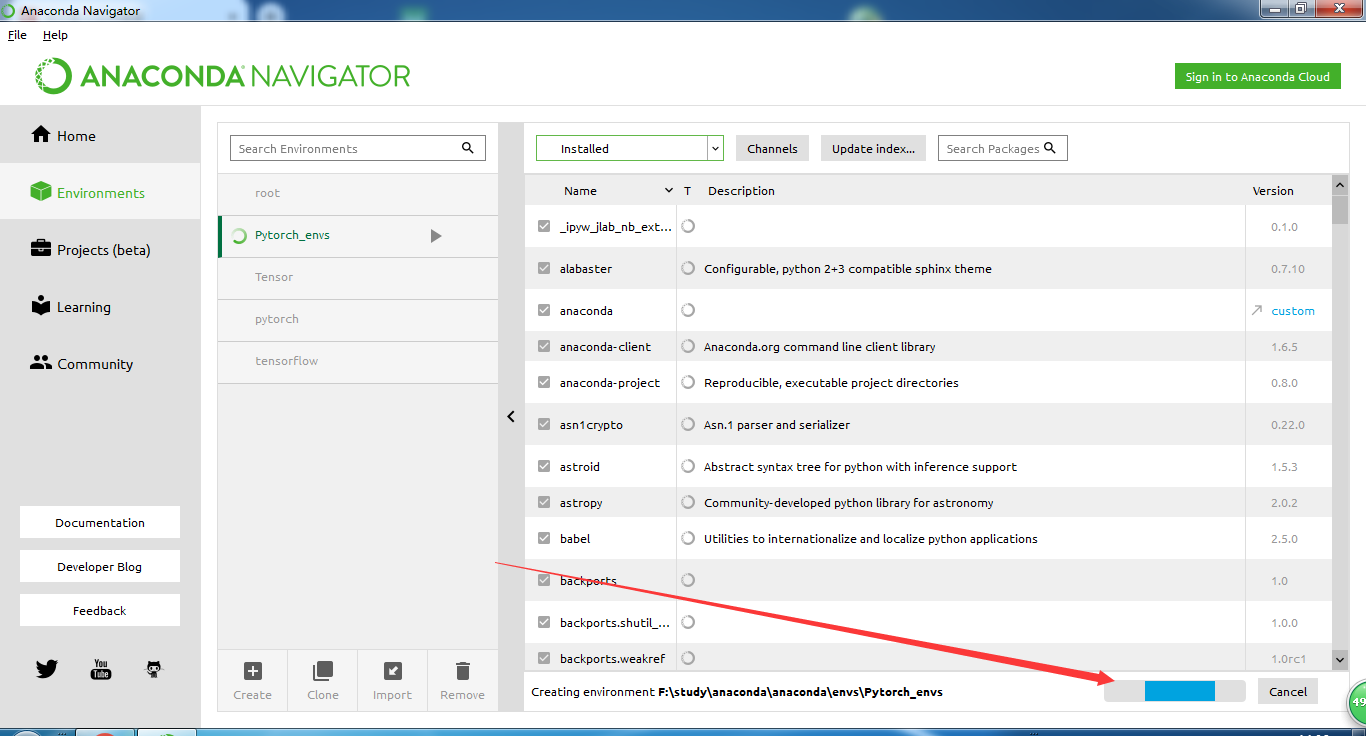Cancel the environment creation
This screenshot has height=736, width=1366.
(1288, 691)
